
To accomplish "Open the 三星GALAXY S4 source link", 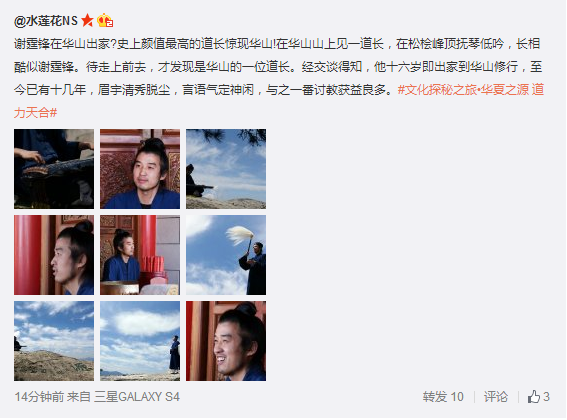I will (x=137, y=397).
